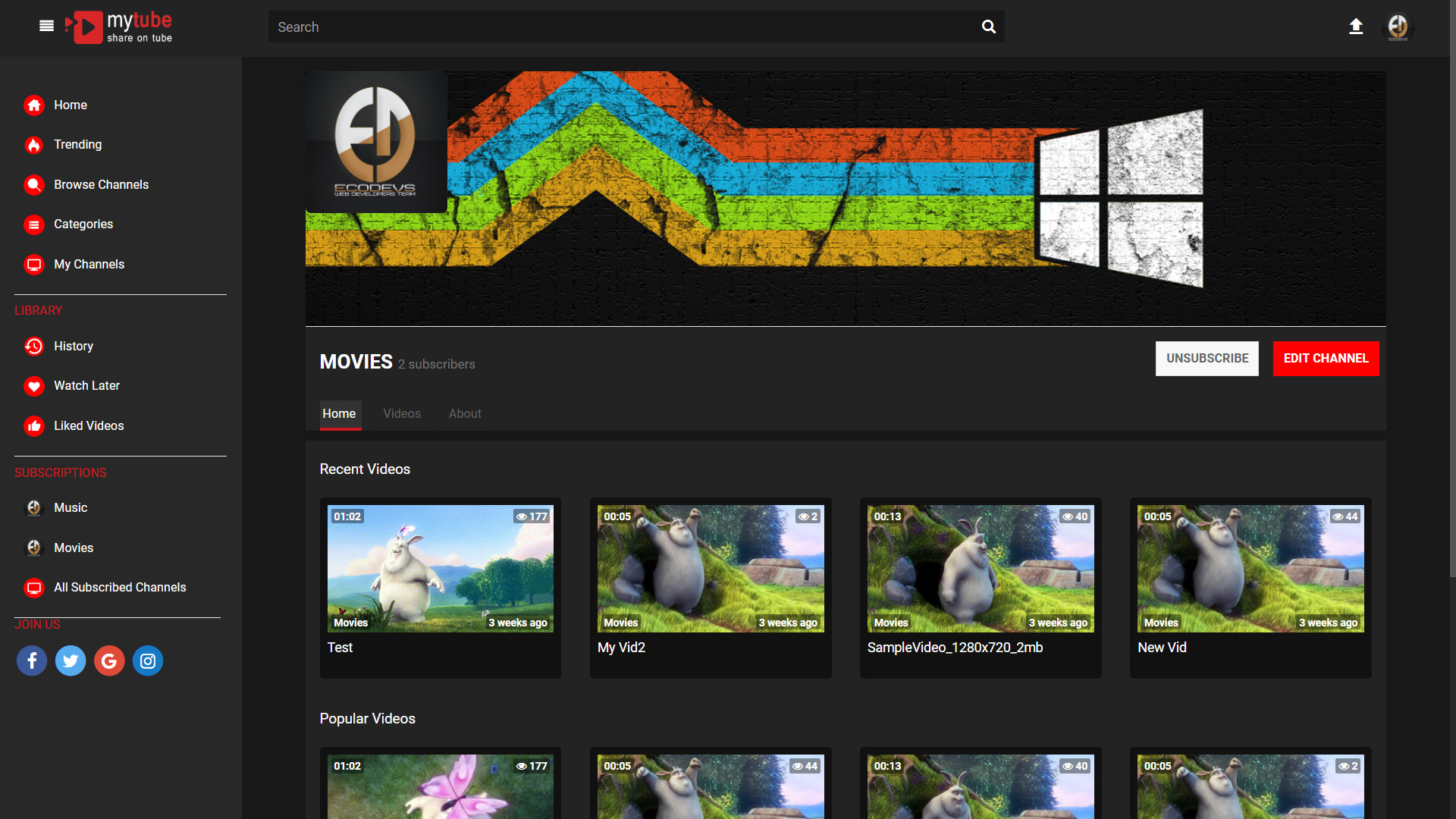Go to Trending in sidebar

(x=77, y=145)
